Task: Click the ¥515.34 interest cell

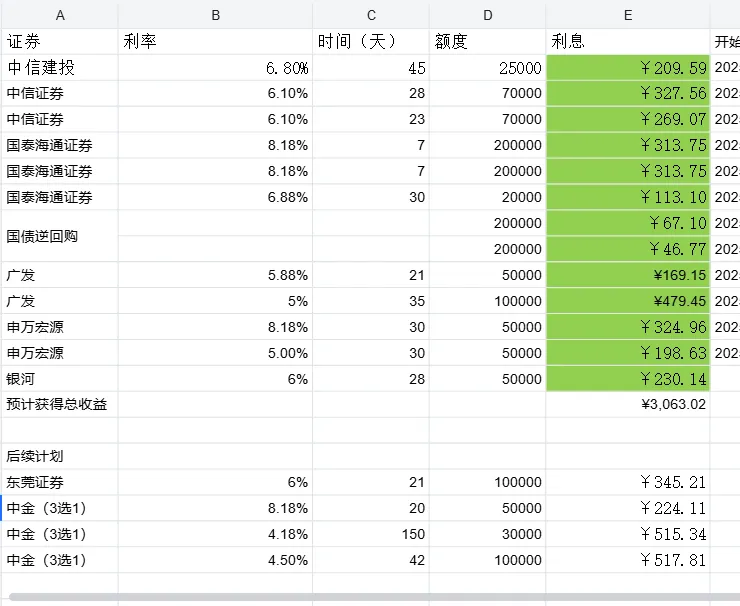Action: tap(628, 534)
